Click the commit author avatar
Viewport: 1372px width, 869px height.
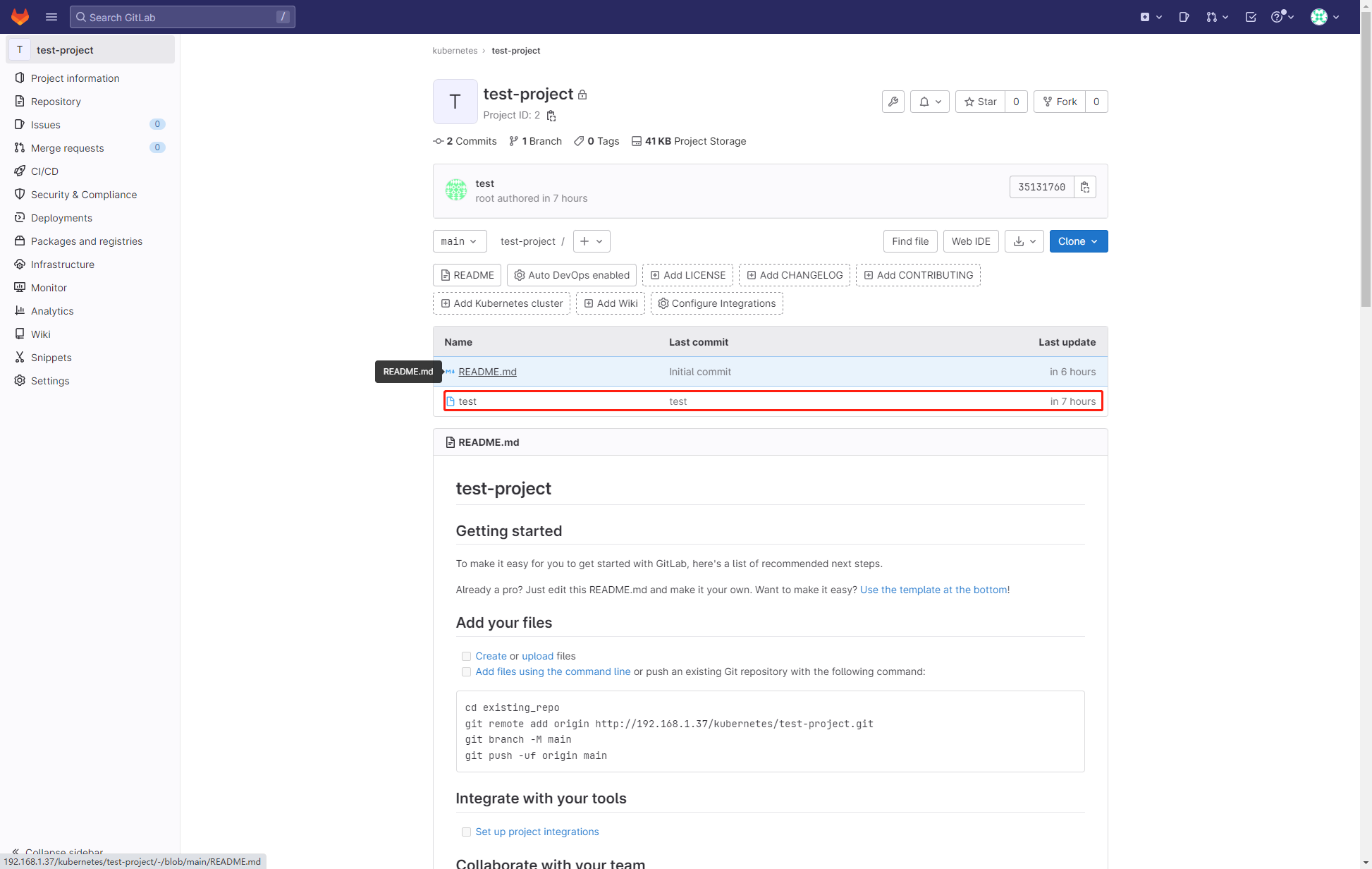coord(456,190)
